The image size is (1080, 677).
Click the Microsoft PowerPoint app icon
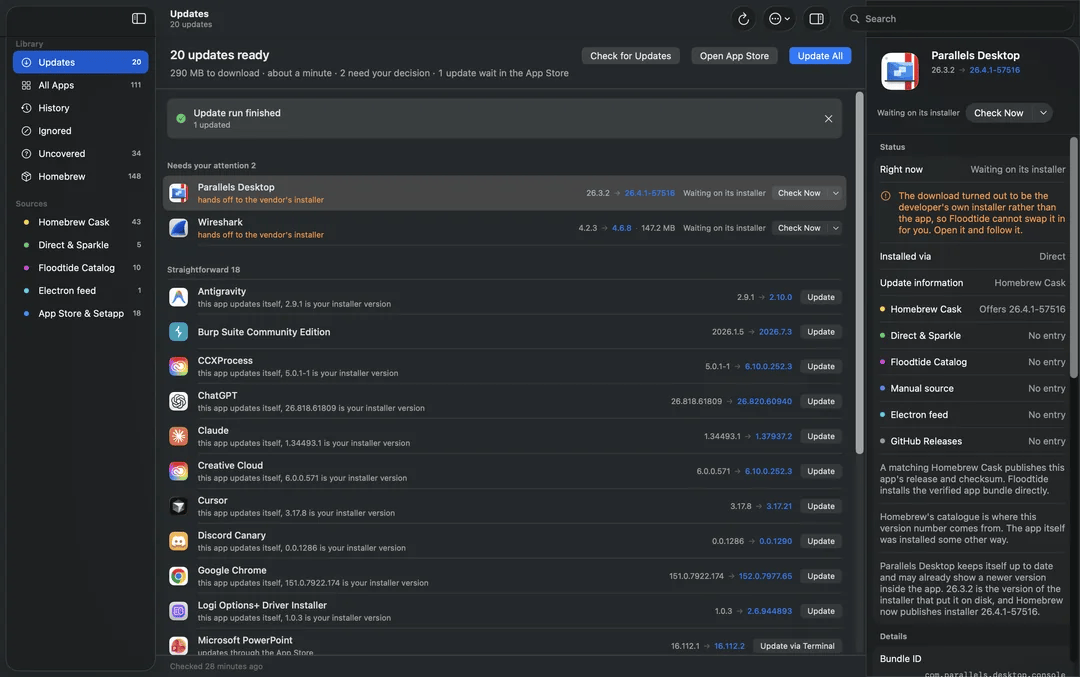[x=178, y=645]
